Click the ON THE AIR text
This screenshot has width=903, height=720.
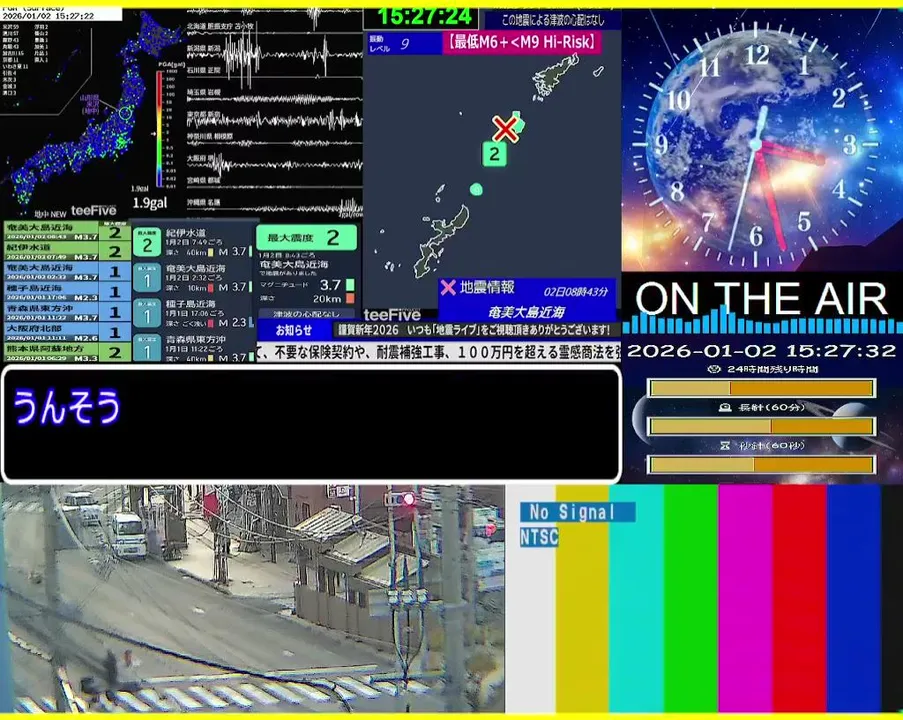(x=761, y=300)
